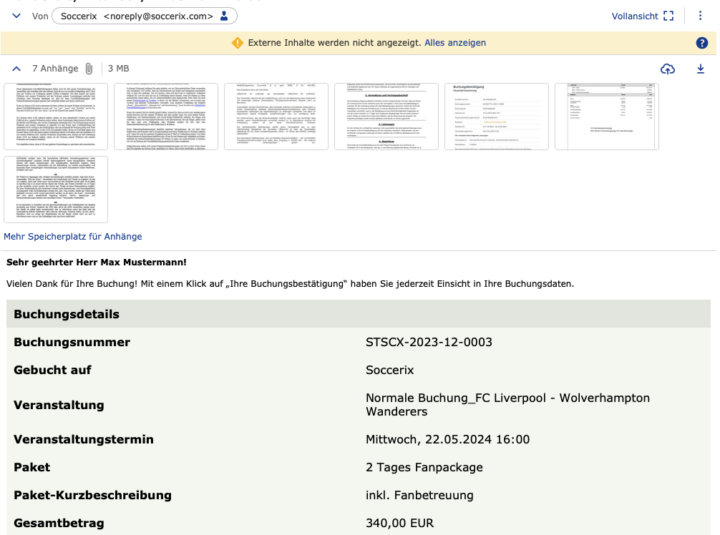Click Mehr Speicherplatz für Anhänge link

pos(73,237)
